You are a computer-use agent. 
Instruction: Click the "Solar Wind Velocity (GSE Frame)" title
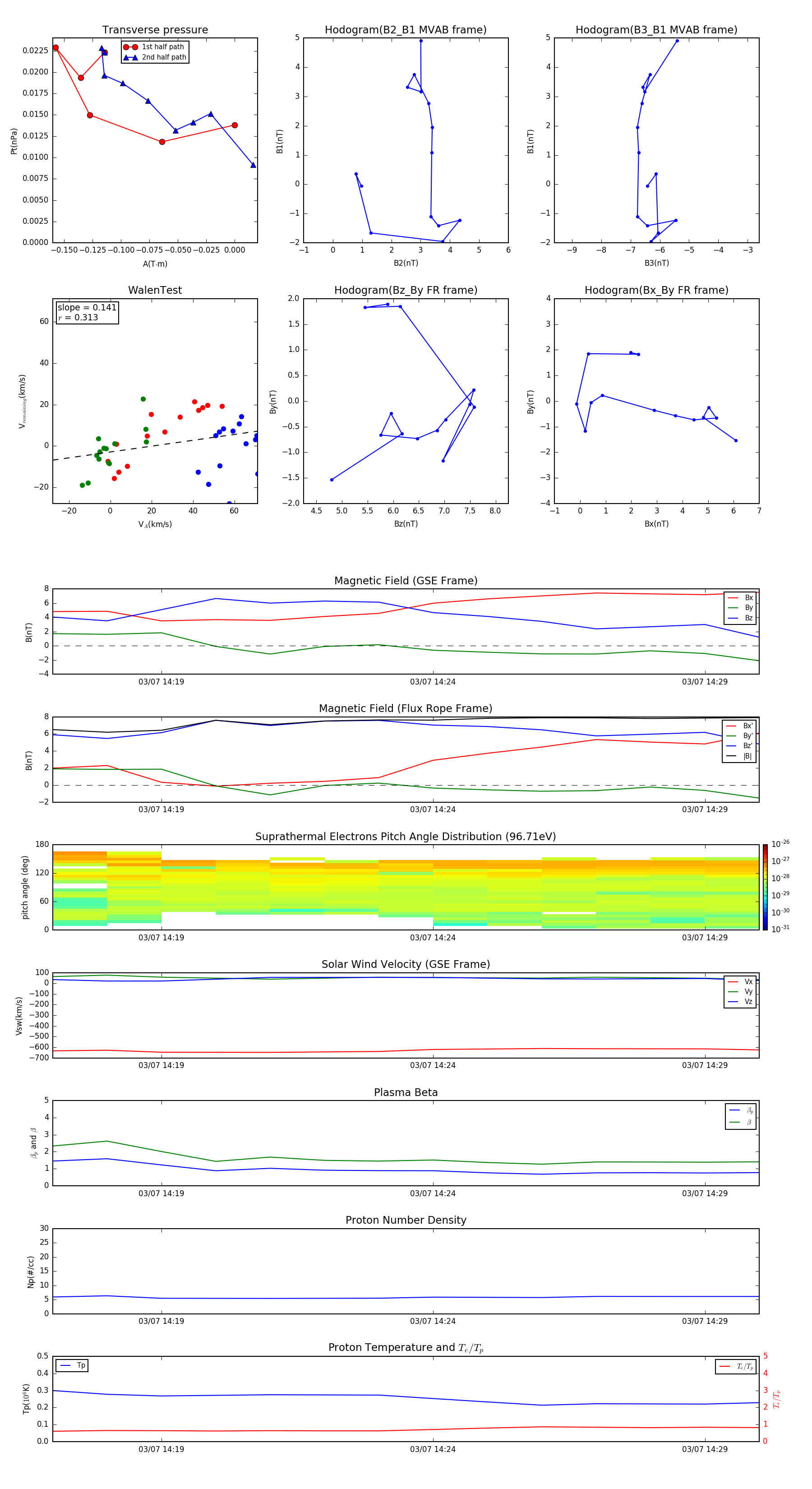(x=406, y=965)
